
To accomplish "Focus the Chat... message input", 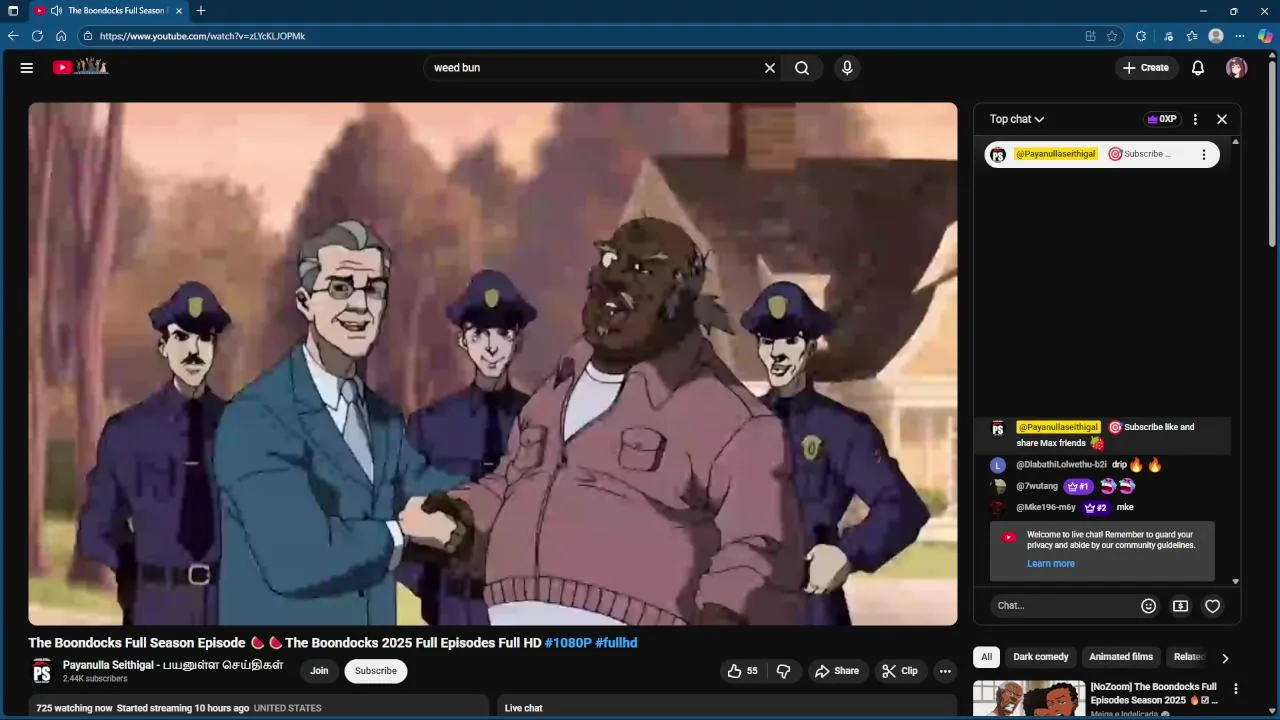I will pos(1062,606).
